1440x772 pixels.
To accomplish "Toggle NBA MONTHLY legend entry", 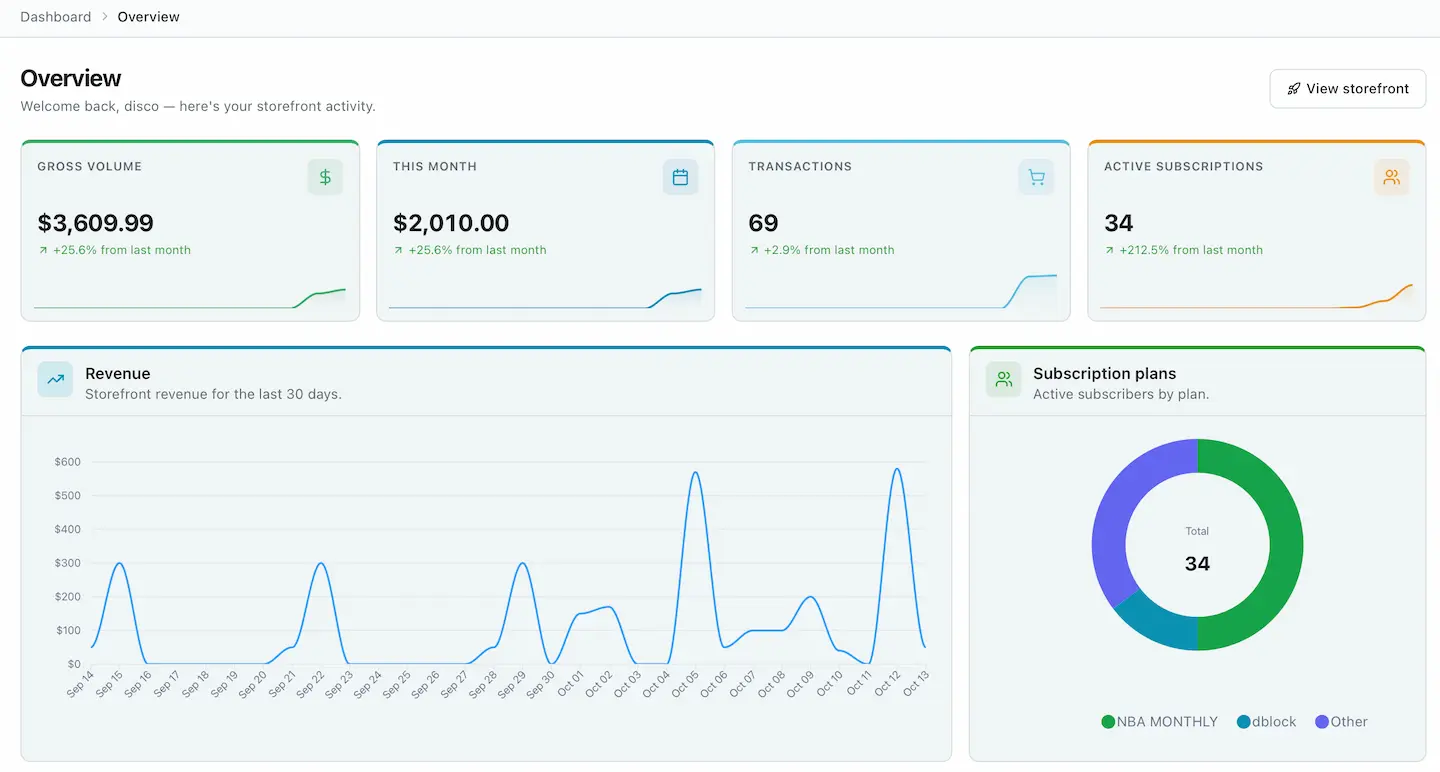I will point(1160,722).
